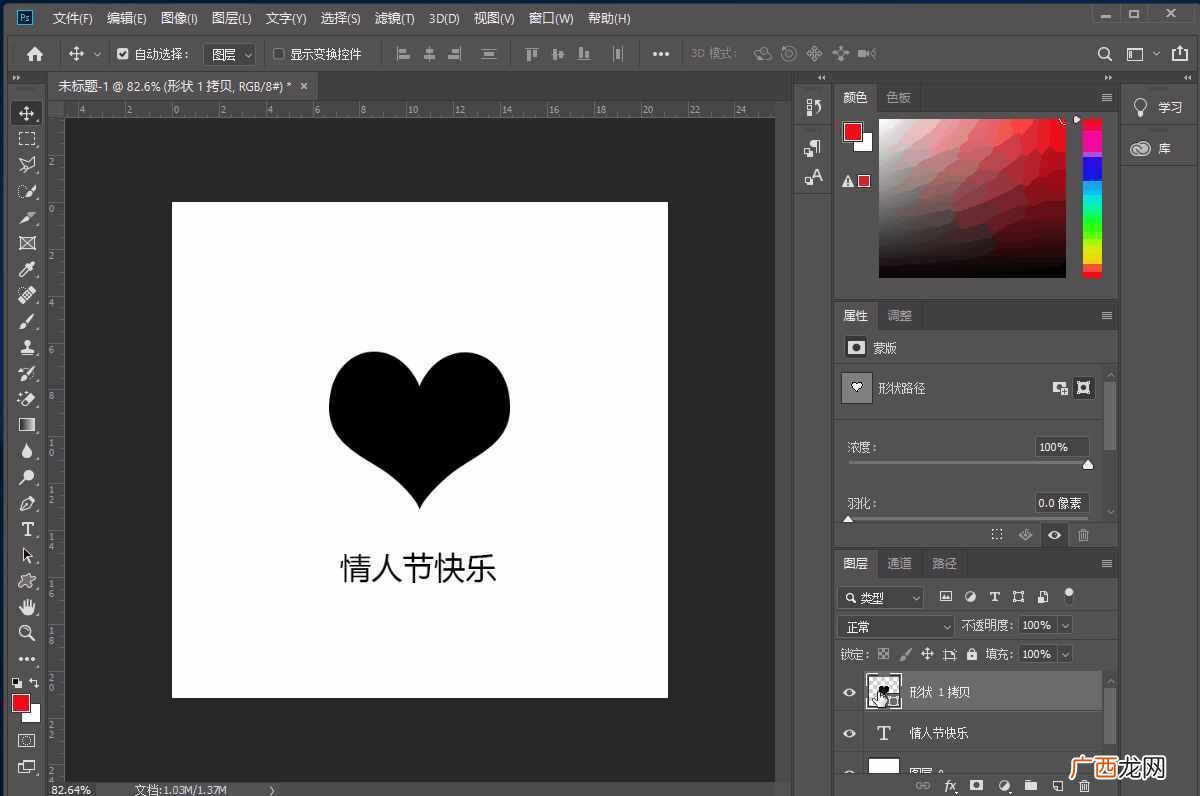This screenshot has width=1200, height=796.
Task: Enable the 显示变换控件 checkbox
Action: pyautogui.click(x=279, y=54)
